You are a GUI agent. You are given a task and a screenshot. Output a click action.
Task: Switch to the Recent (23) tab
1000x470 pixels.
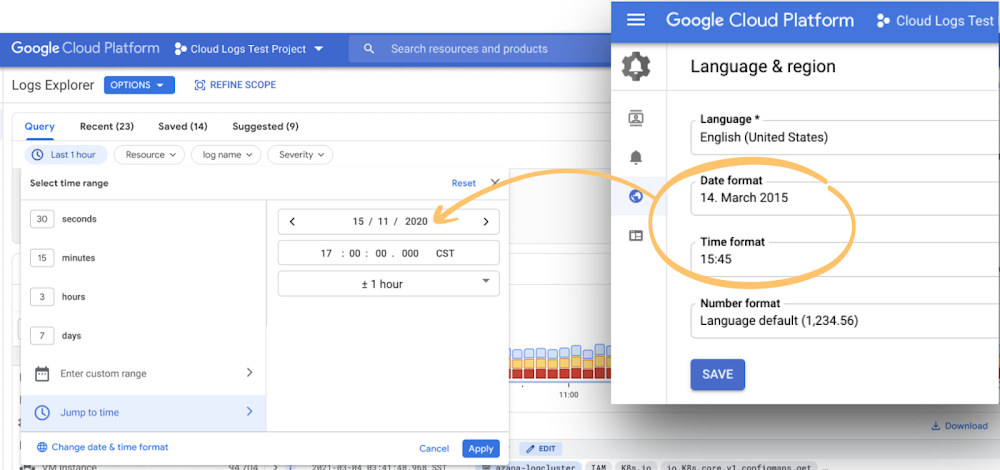[x=107, y=127]
